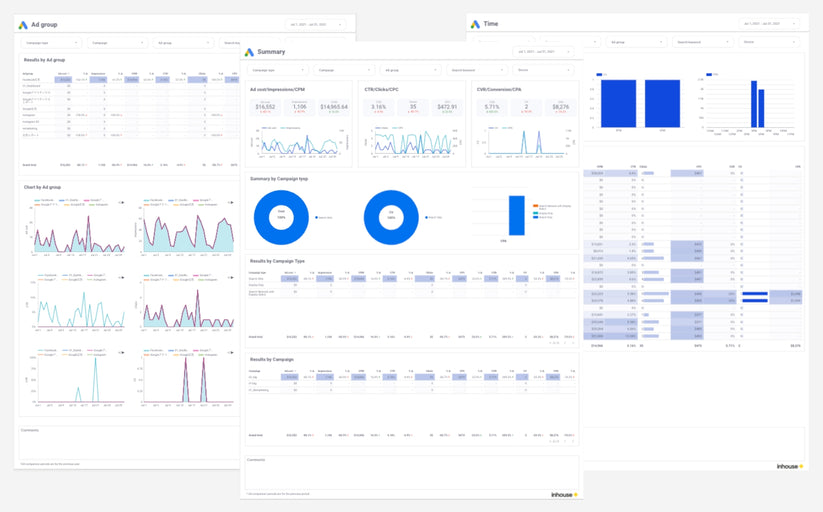Click the inhouse logo on the Time page

point(788,466)
